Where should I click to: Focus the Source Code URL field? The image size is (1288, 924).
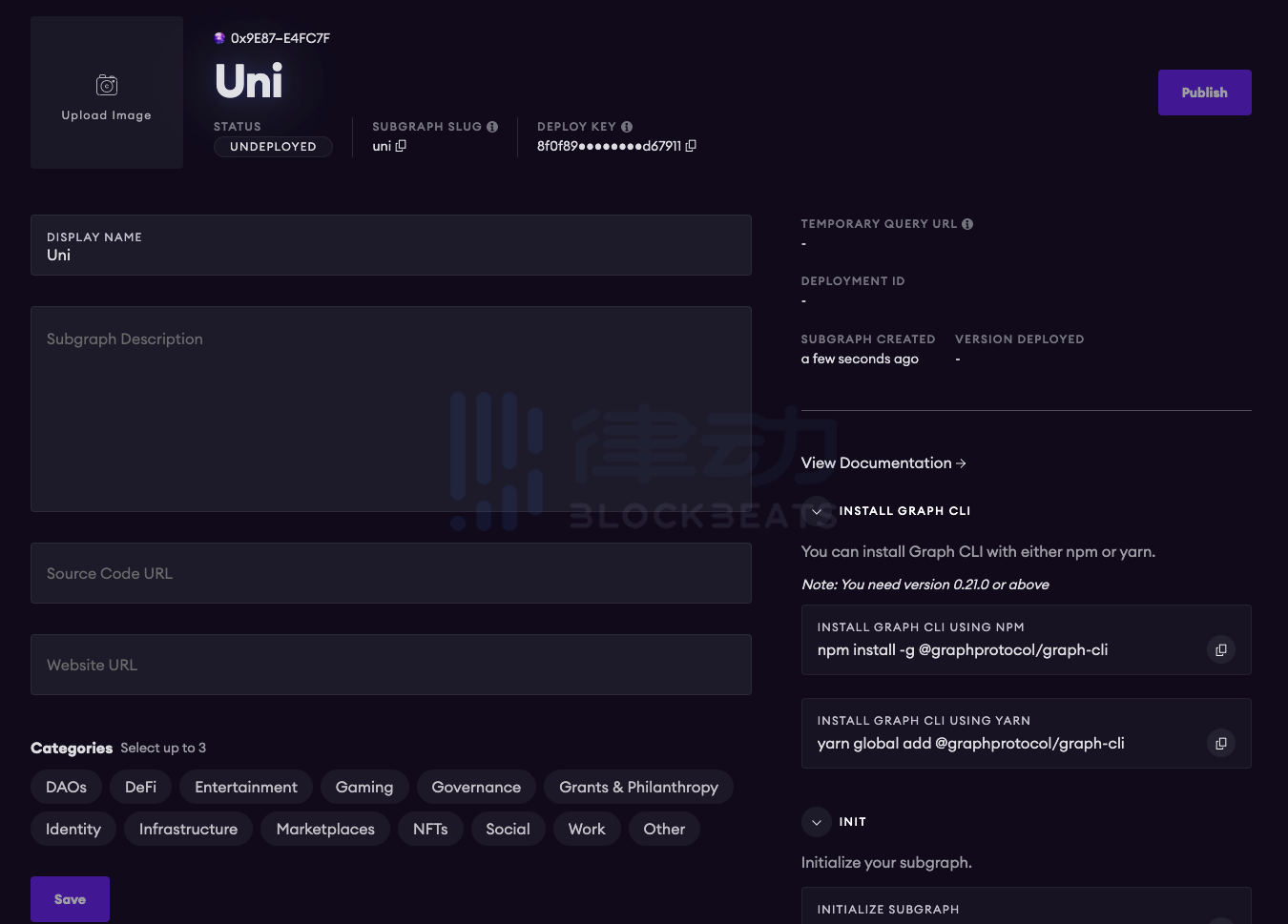(391, 573)
